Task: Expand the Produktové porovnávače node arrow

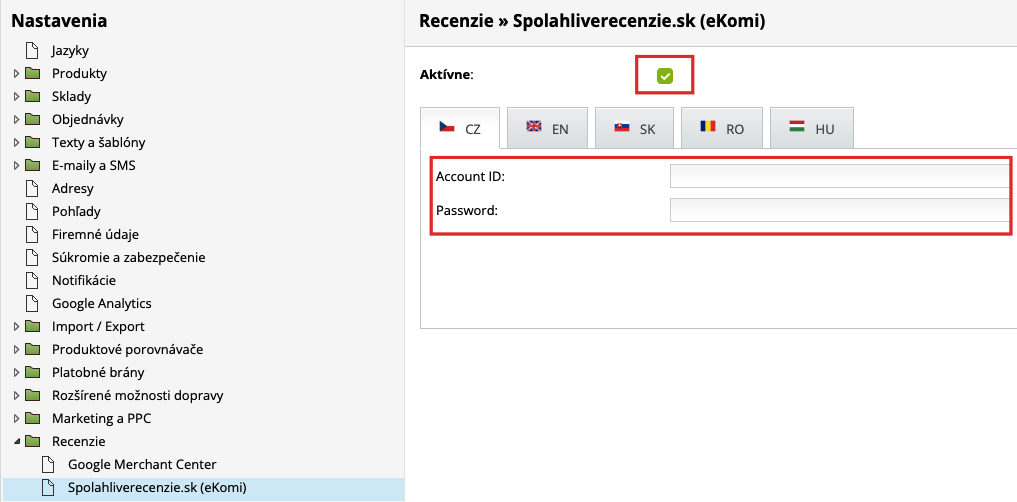Action: (17, 350)
